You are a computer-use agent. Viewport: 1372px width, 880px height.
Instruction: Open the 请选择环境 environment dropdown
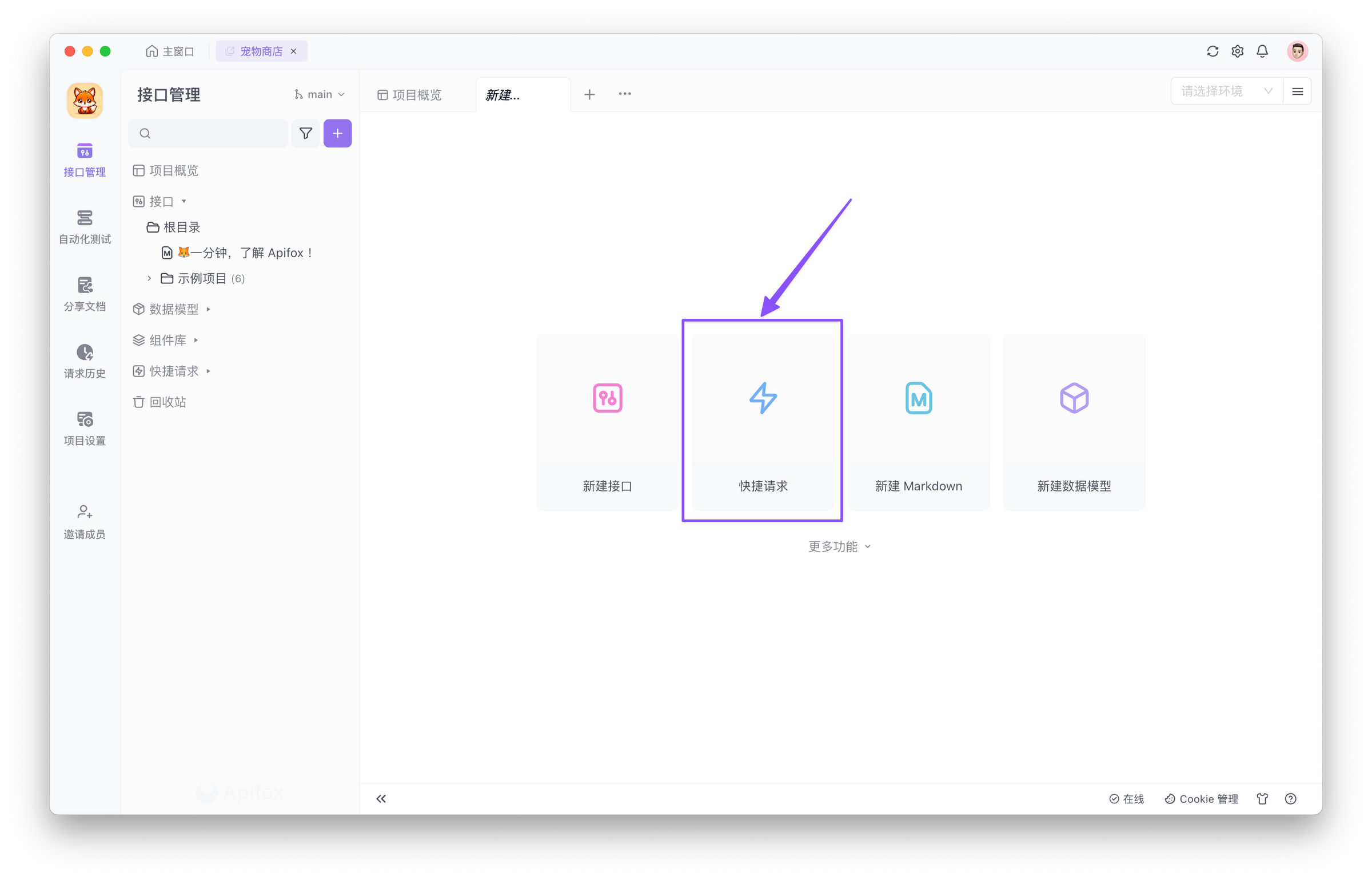coord(1226,91)
